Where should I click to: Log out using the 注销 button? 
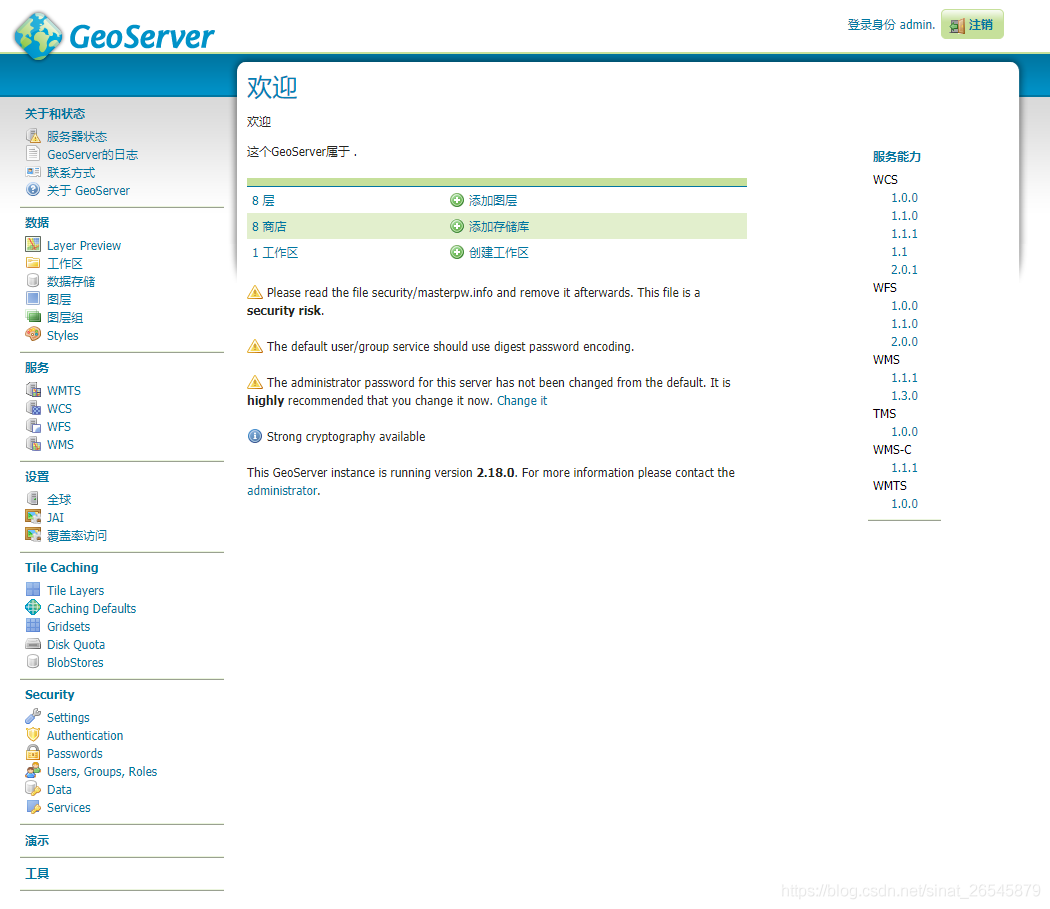(x=972, y=25)
